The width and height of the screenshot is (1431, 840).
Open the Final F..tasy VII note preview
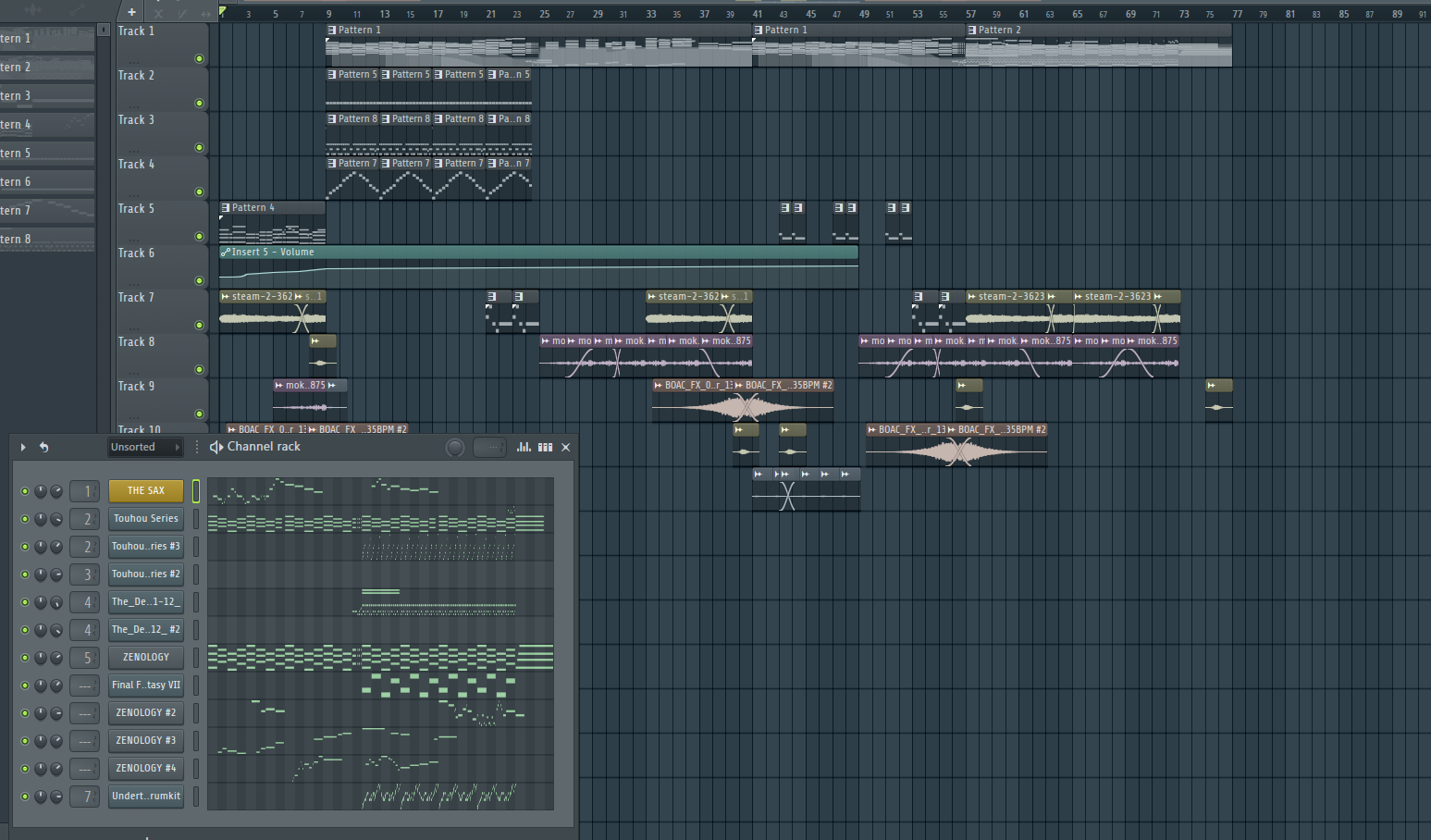point(380,686)
